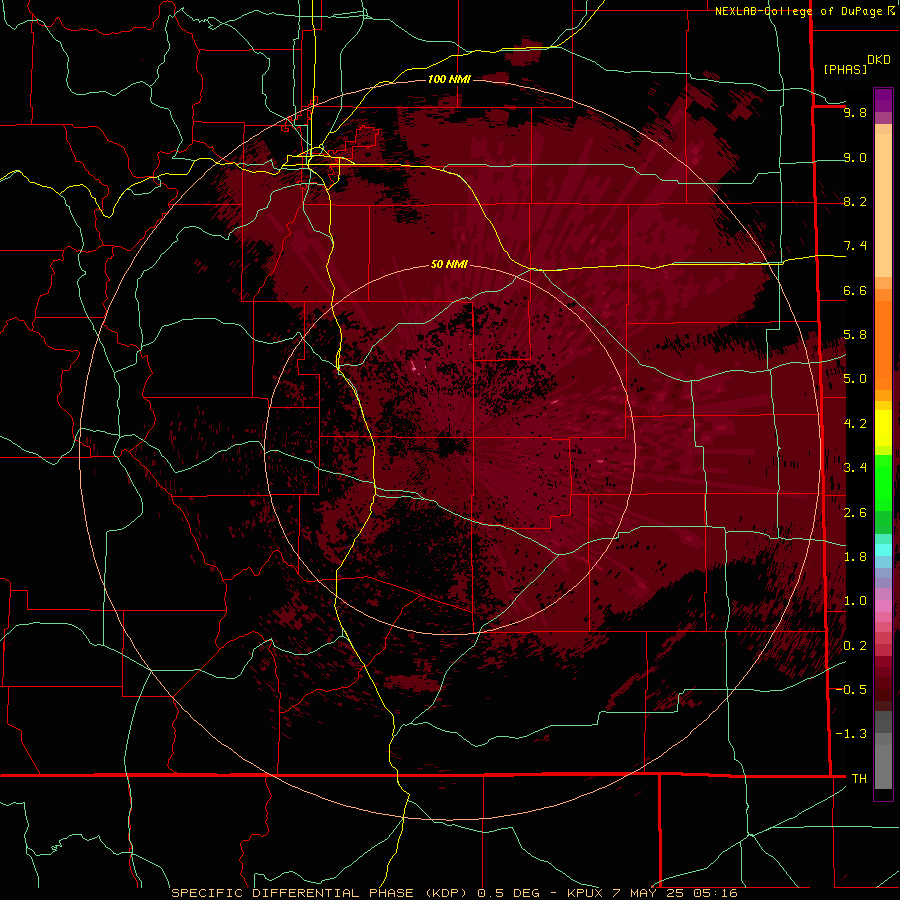Pick the bright green segment of color scale

coord(883,482)
